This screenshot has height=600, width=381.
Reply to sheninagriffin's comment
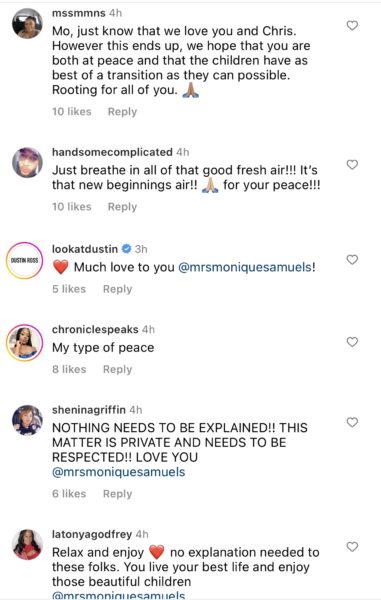coord(117,494)
